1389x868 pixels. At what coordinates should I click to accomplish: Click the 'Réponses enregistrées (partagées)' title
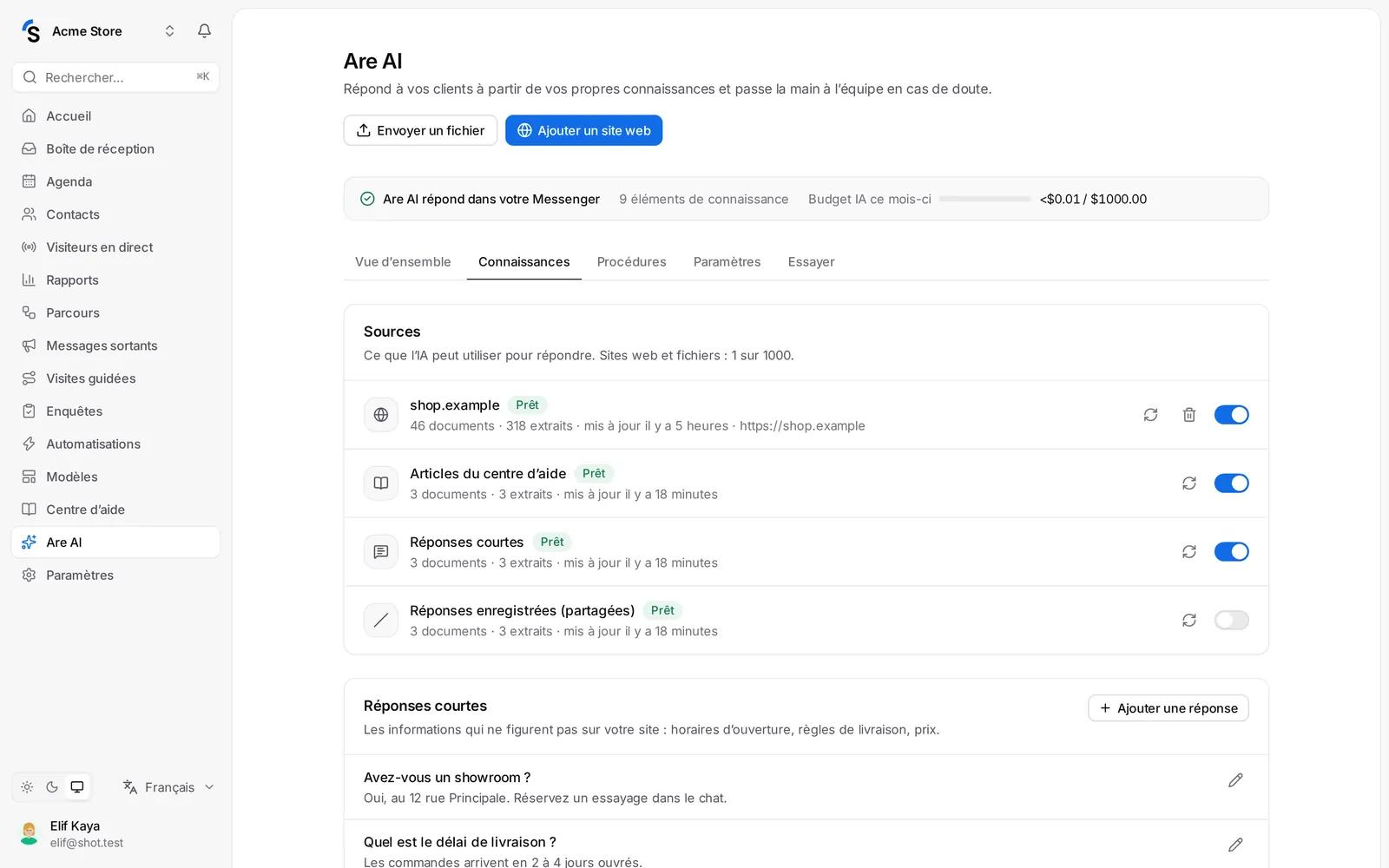click(523, 611)
